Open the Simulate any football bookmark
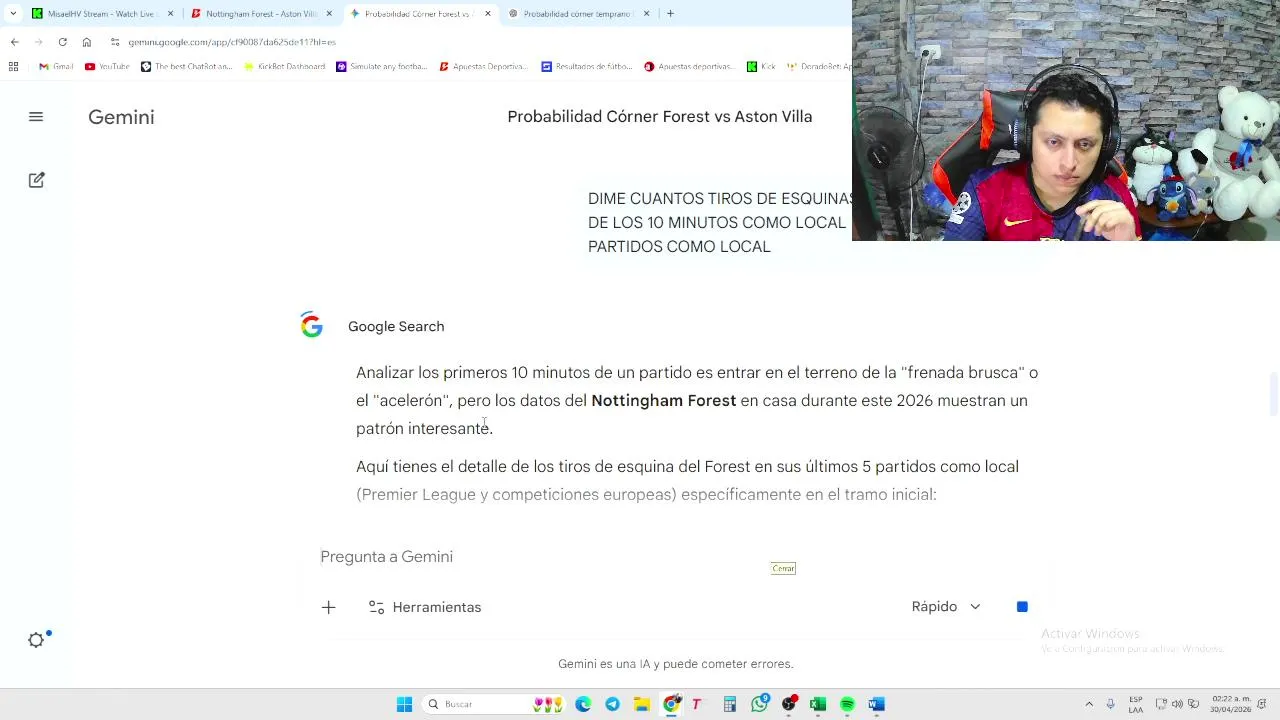Viewport: 1280px width, 720px height. [381, 66]
